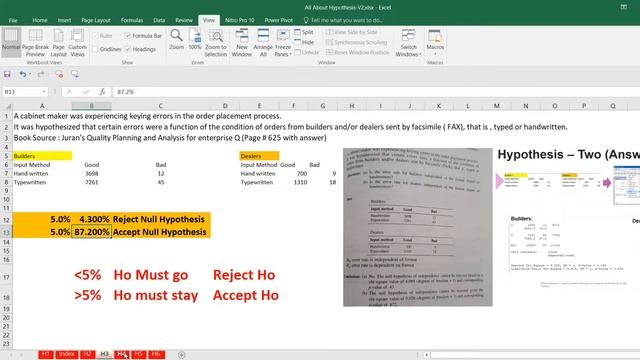Switch to sheet tab H4

122,354
